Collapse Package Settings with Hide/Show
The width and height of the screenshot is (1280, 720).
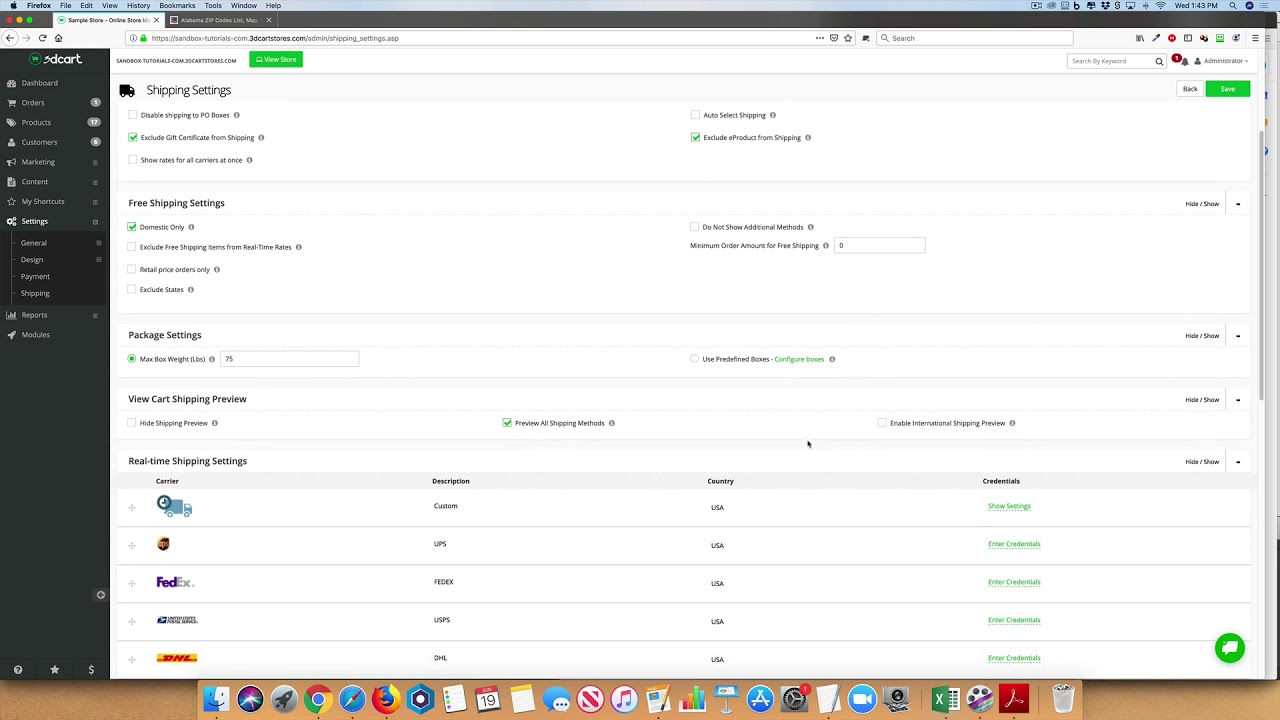coord(1202,336)
